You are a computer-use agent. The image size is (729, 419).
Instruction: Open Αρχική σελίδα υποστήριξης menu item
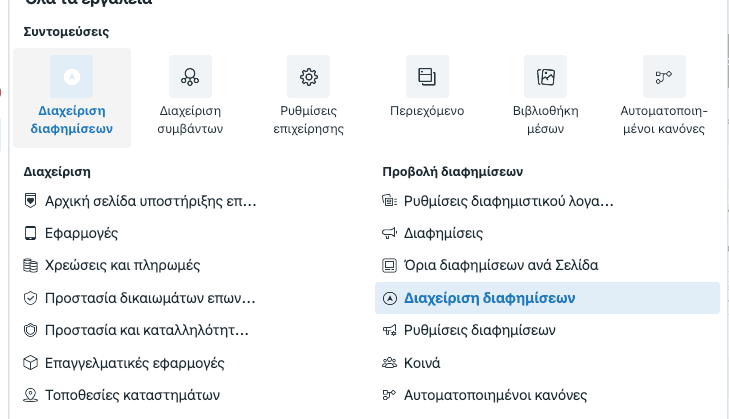coord(151,201)
